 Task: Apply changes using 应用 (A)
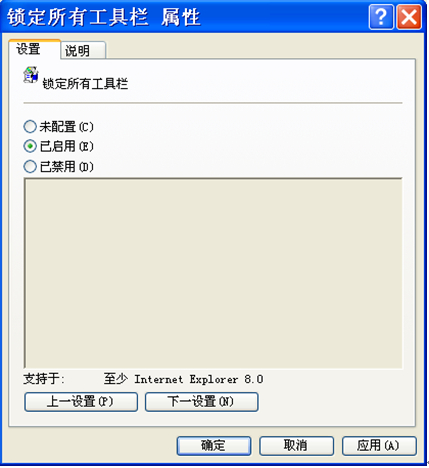379,446
